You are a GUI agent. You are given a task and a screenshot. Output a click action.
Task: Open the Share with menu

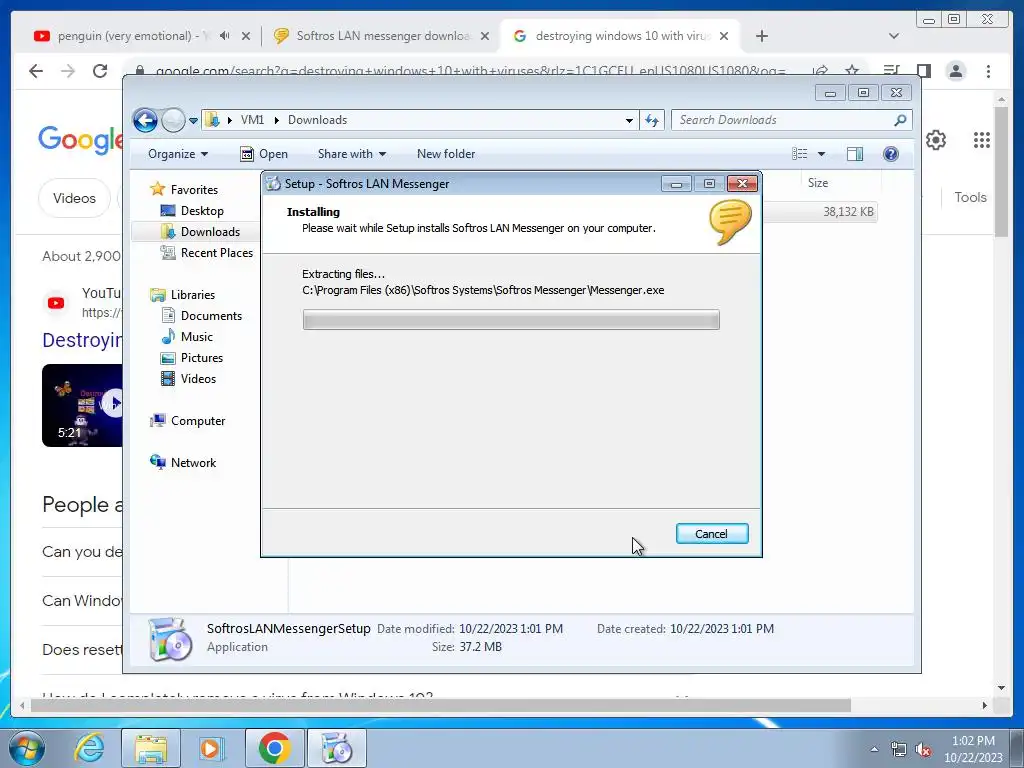tap(351, 154)
